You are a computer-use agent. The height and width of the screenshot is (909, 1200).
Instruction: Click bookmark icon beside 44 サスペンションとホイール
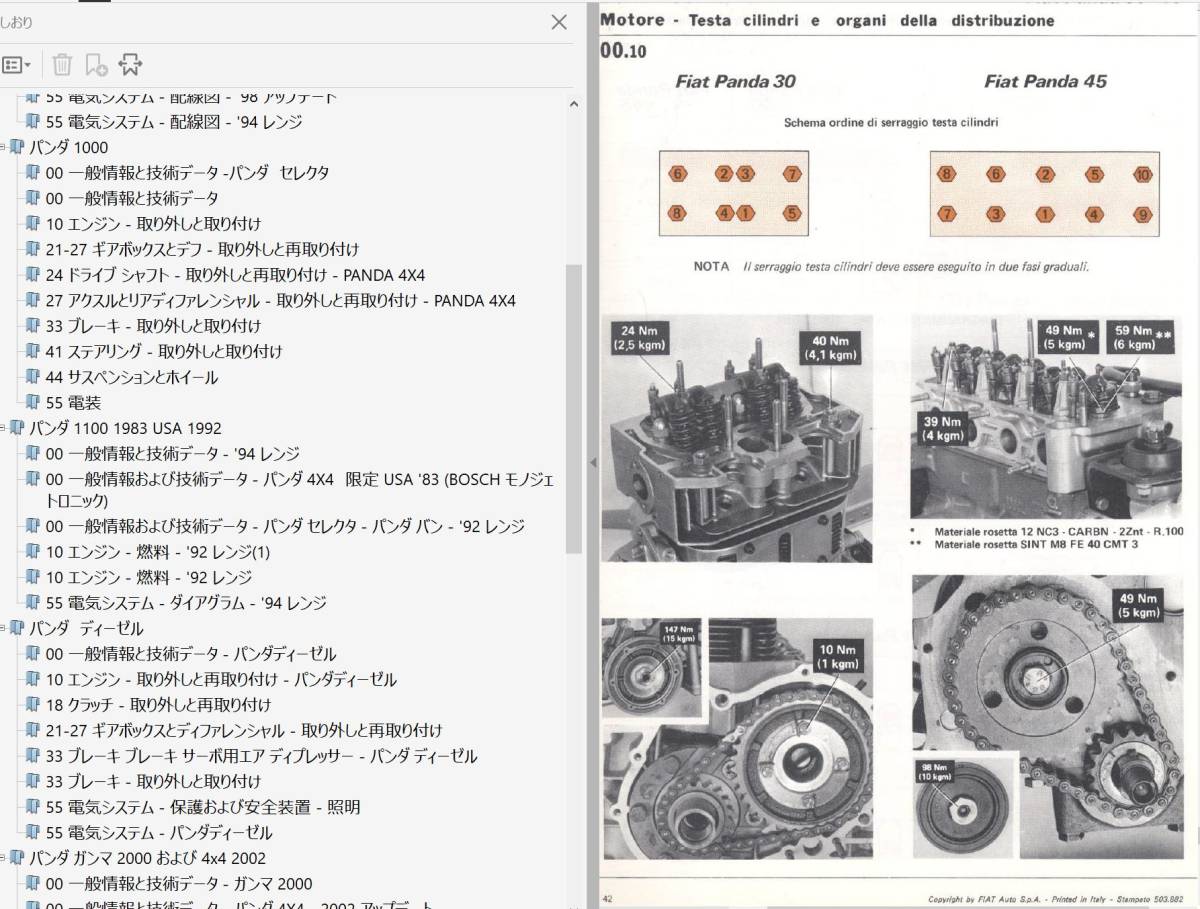pyautogui.click(x=33, y=377)
